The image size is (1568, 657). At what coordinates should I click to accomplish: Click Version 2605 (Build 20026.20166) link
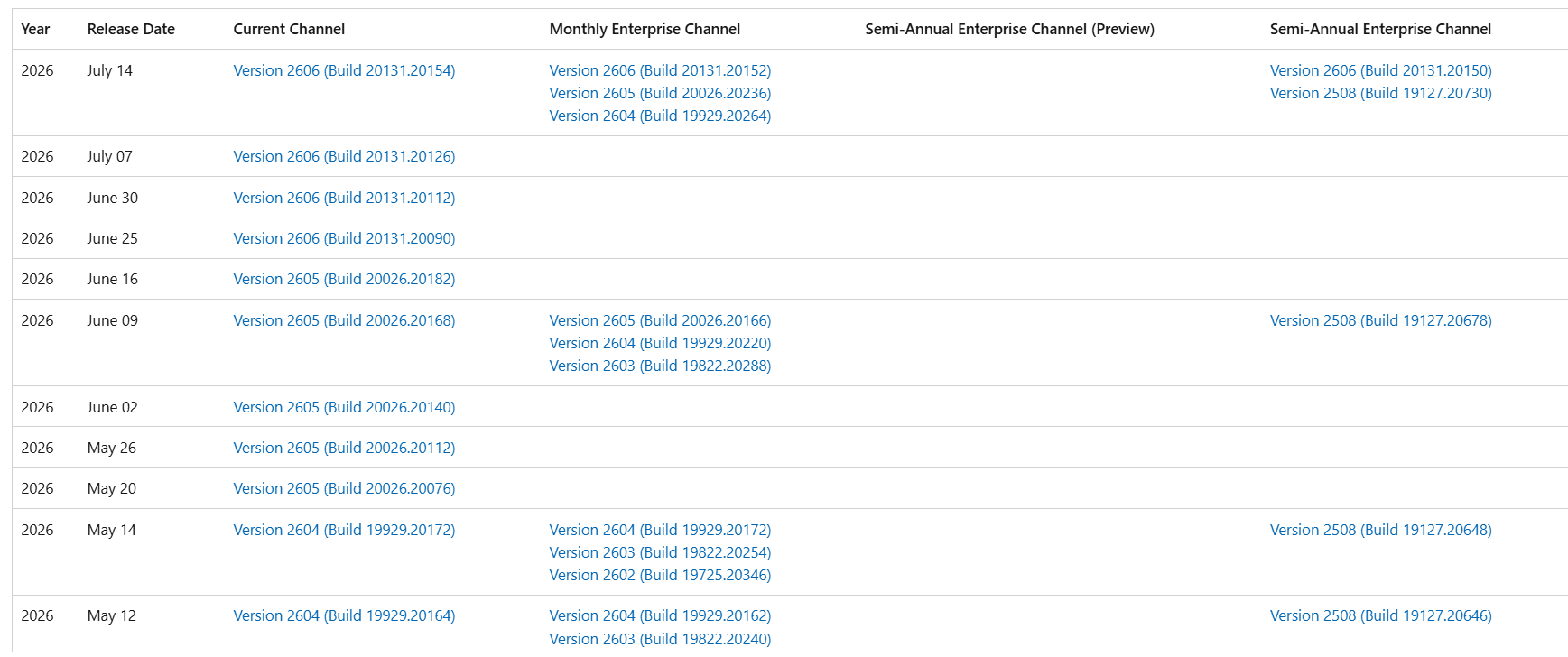(660, 320)
